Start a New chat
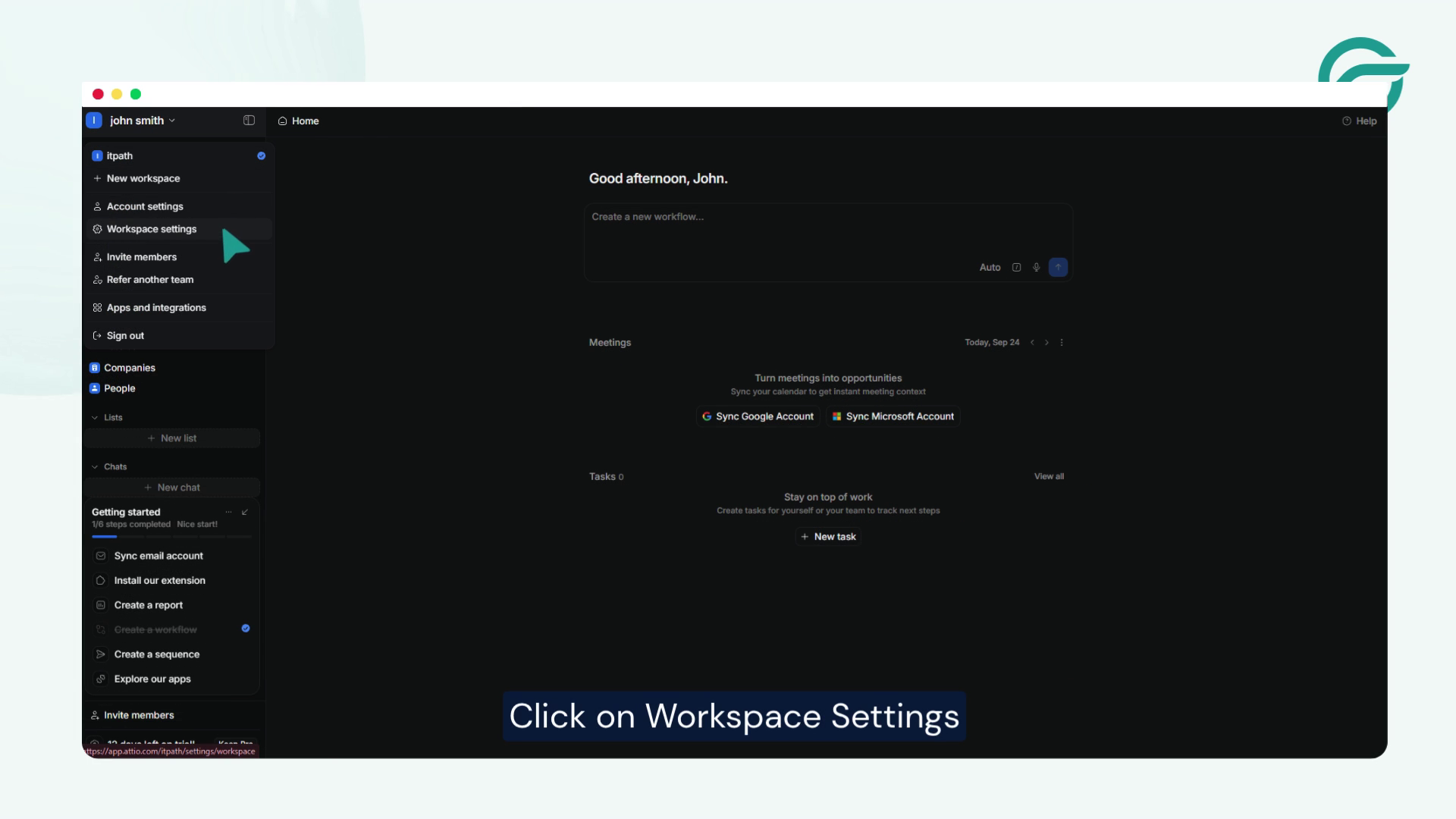The width and height of the screenshot is (1456, 819). click(172, 488)
